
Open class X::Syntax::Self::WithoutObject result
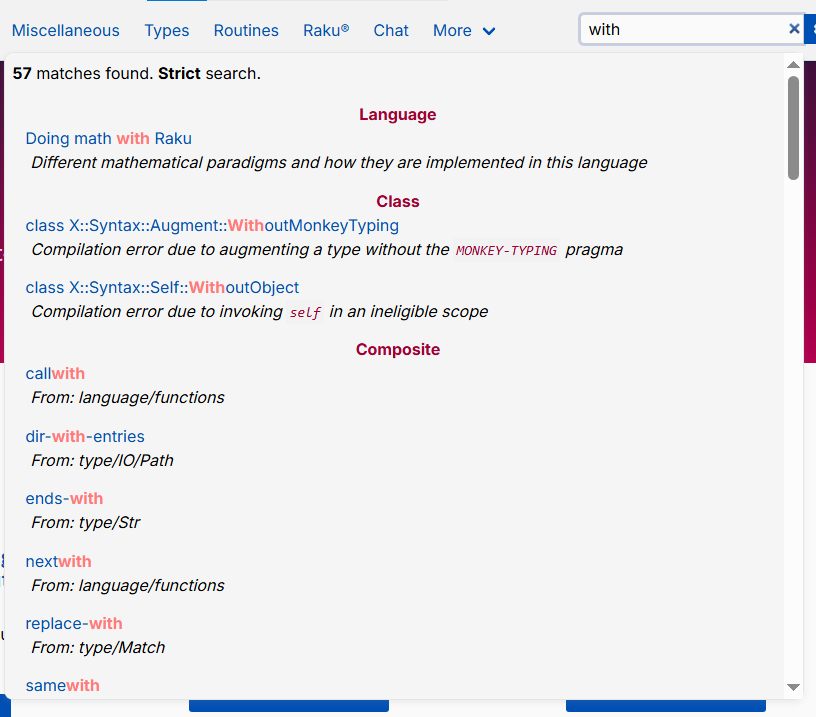pos(162,287)
